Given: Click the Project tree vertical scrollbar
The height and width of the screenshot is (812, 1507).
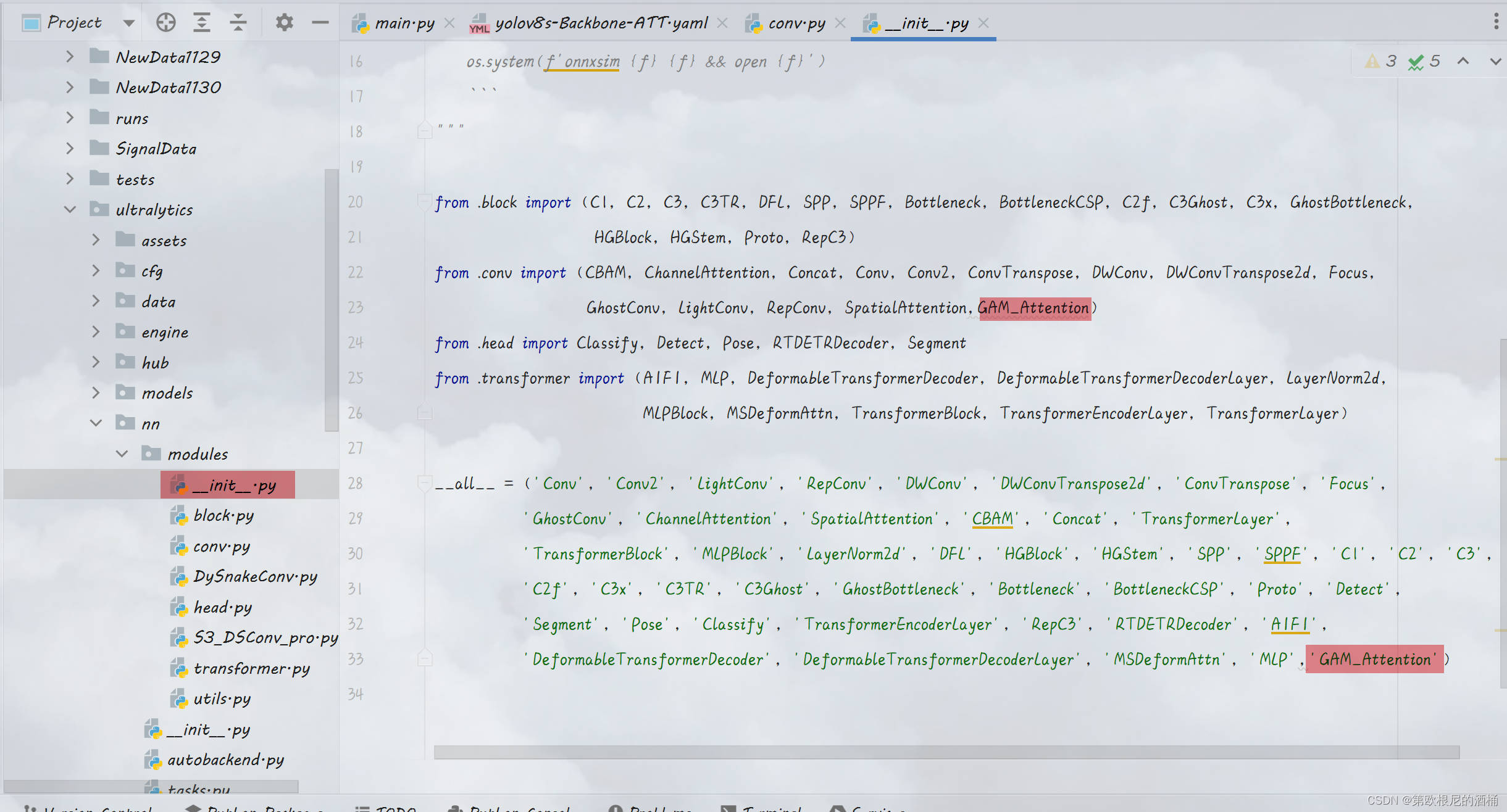Looking at the screenshot, I should point(332,300).
